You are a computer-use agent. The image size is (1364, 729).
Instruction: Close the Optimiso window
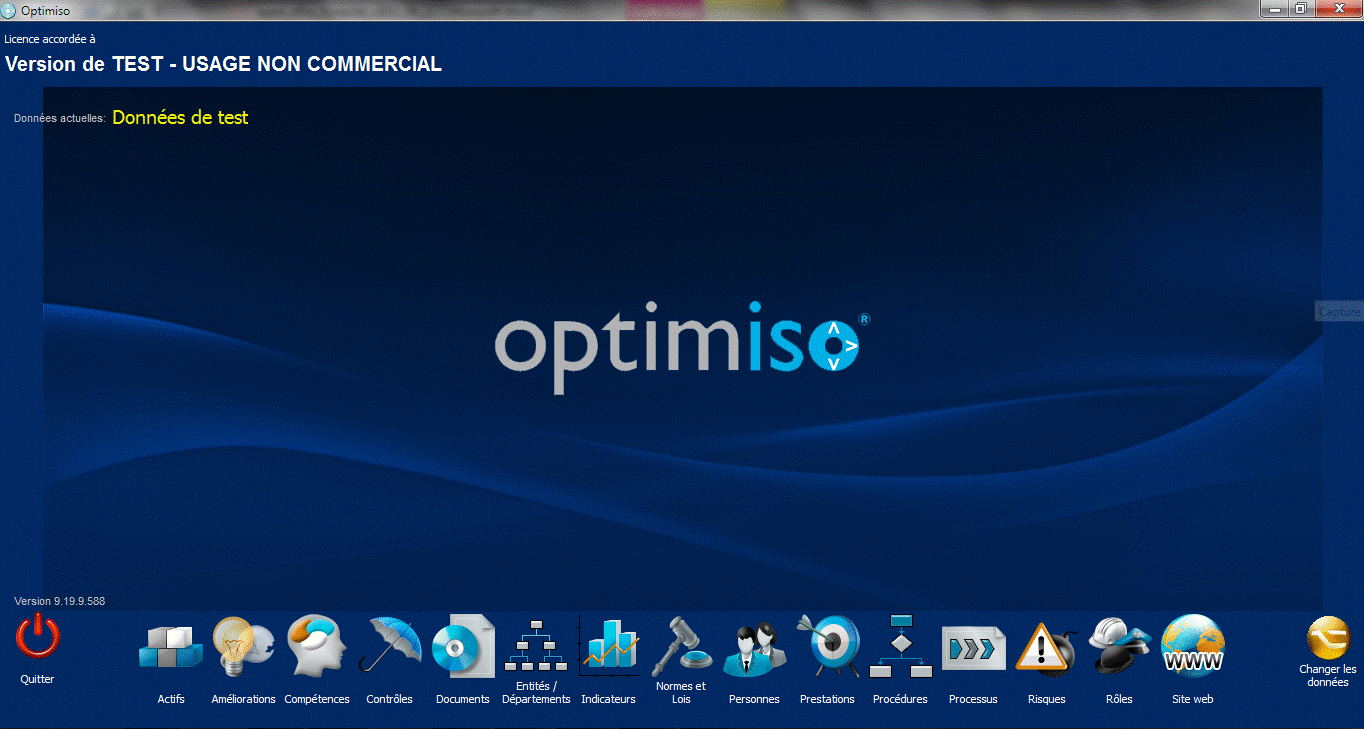click(x=1337, y=9)
